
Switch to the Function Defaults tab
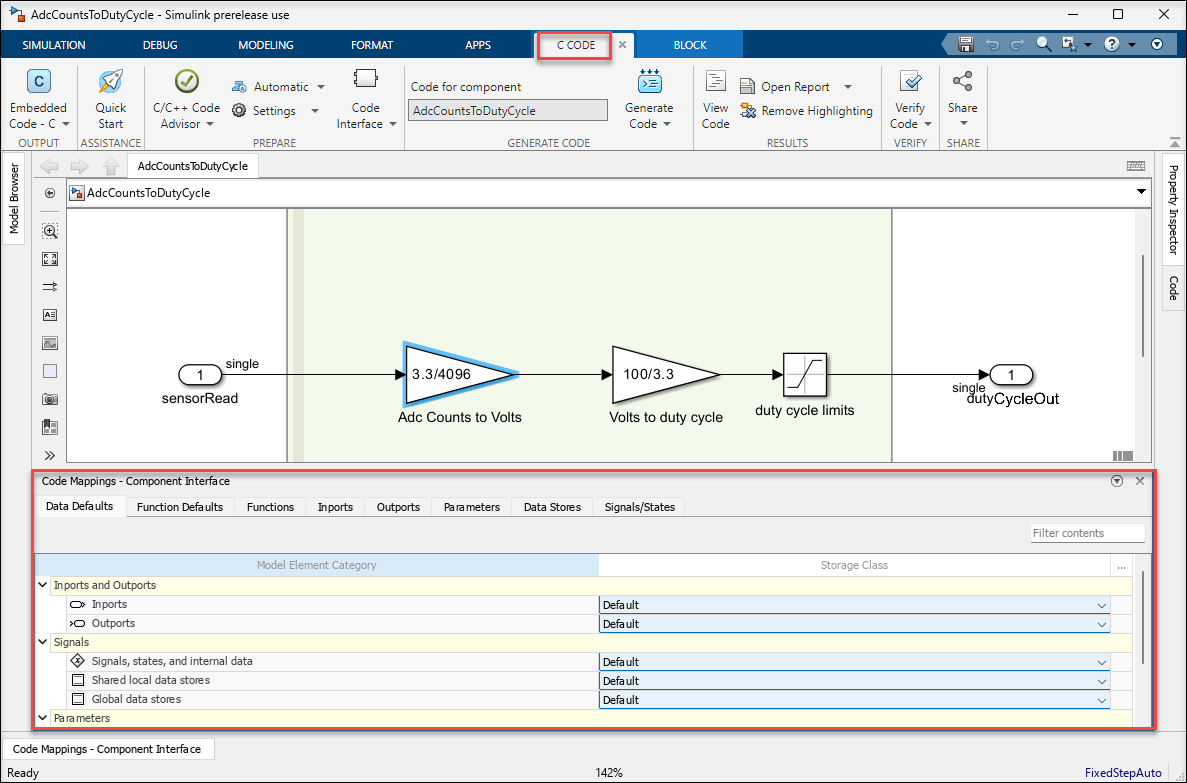pyautogui.click(x=180, y=507)
